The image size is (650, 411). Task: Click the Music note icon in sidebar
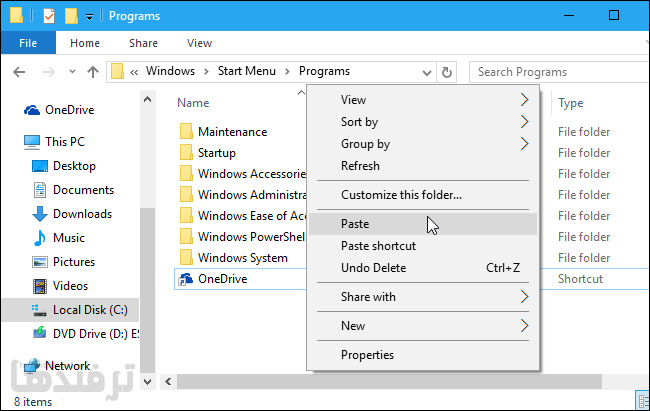click(x=40, y=238)
